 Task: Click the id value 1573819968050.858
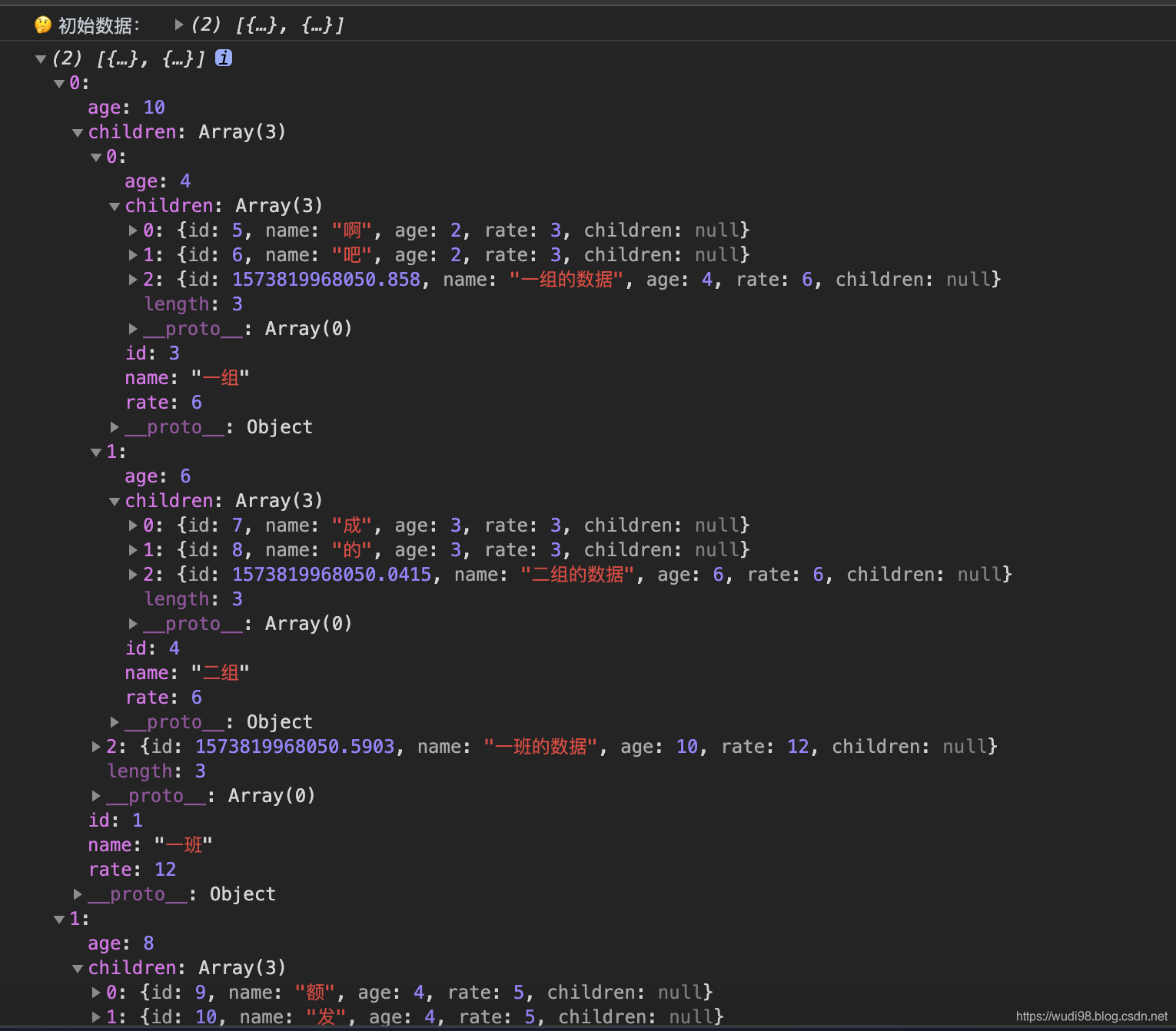coord(327,280)
